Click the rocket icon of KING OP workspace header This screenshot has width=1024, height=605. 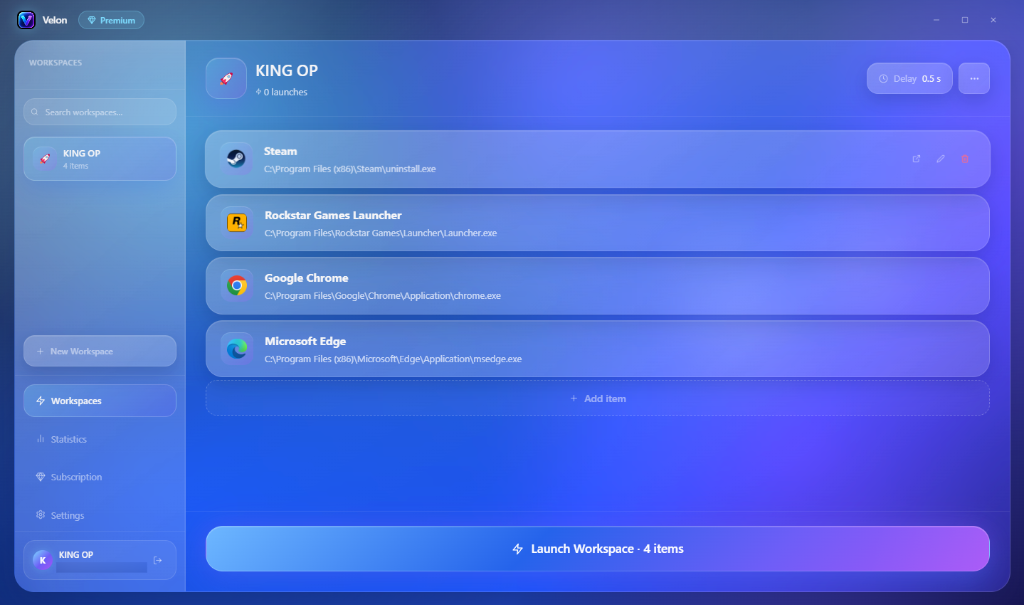[226, 78]
